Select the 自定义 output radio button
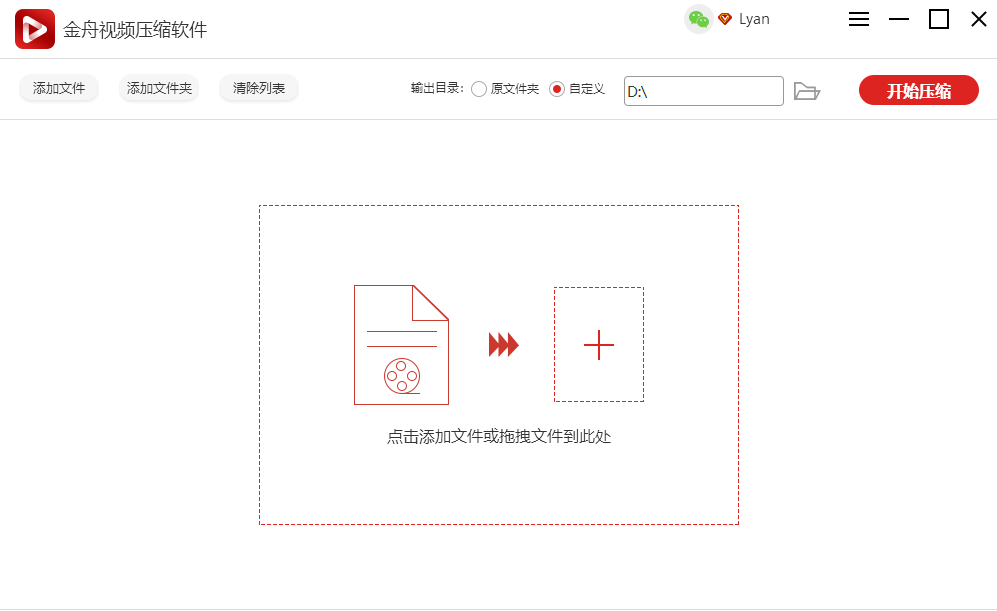This screenshot has height=611, width=997. [x=557, y=89]
